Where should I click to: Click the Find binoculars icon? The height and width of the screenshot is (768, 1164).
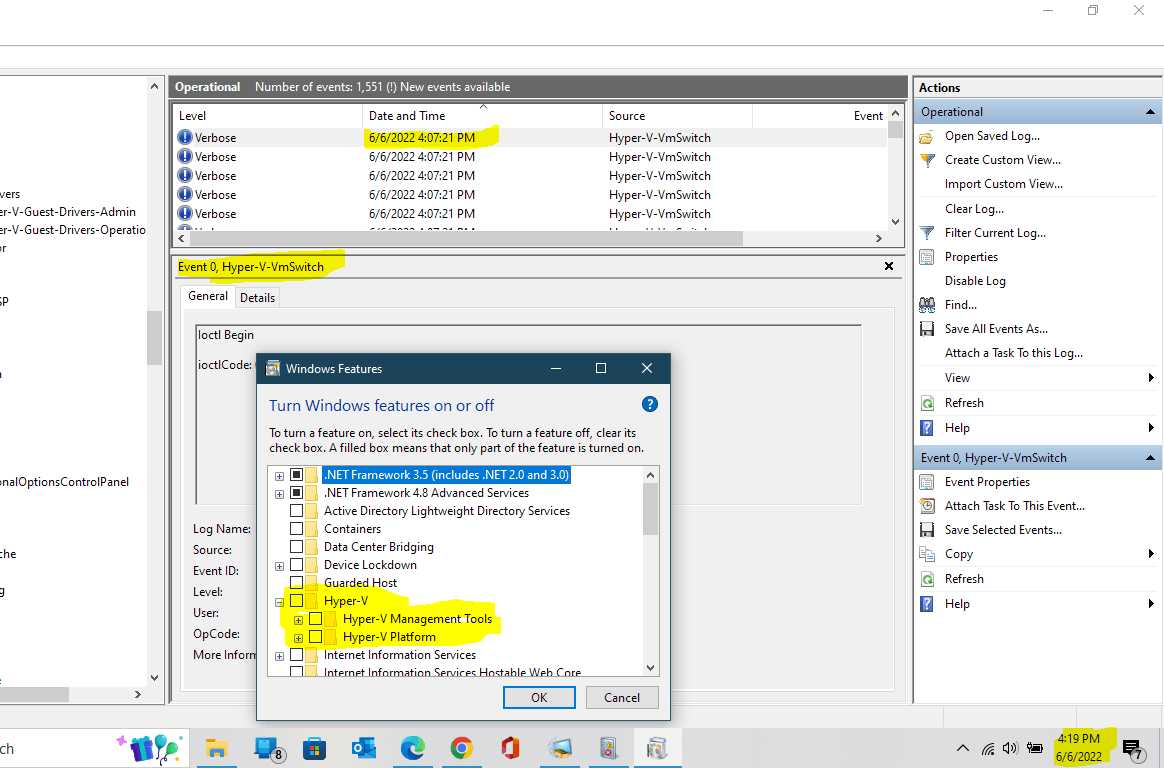tap(926, 305)
